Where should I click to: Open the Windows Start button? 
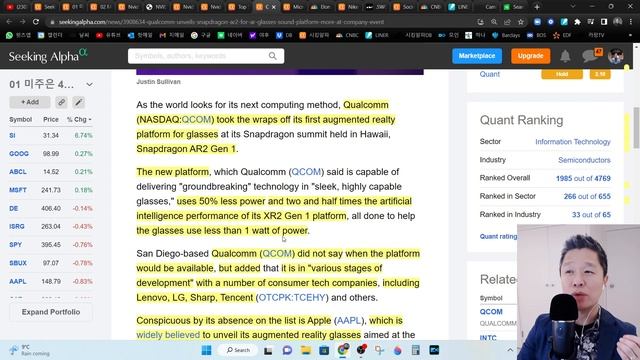tap(207, 350)
